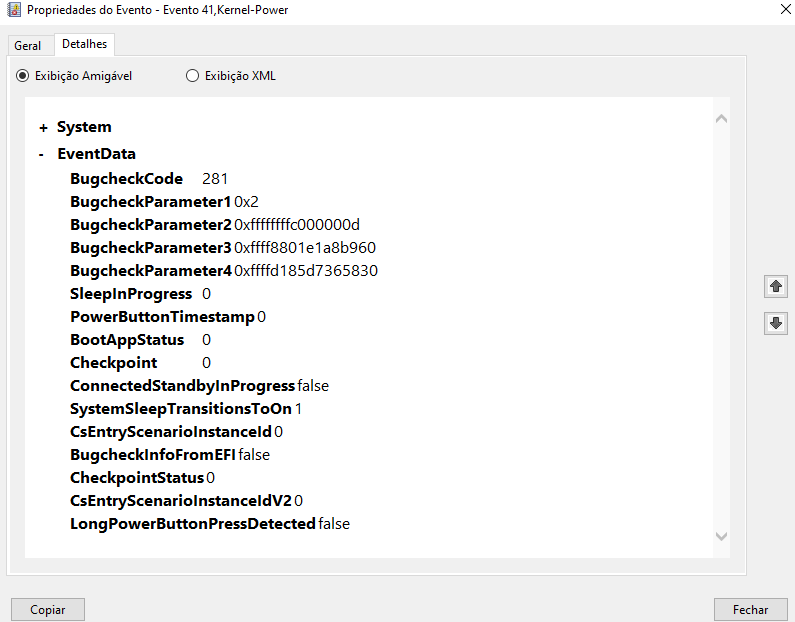Click the Event Properties window icon
795x622 pixels.
point(14,10)
